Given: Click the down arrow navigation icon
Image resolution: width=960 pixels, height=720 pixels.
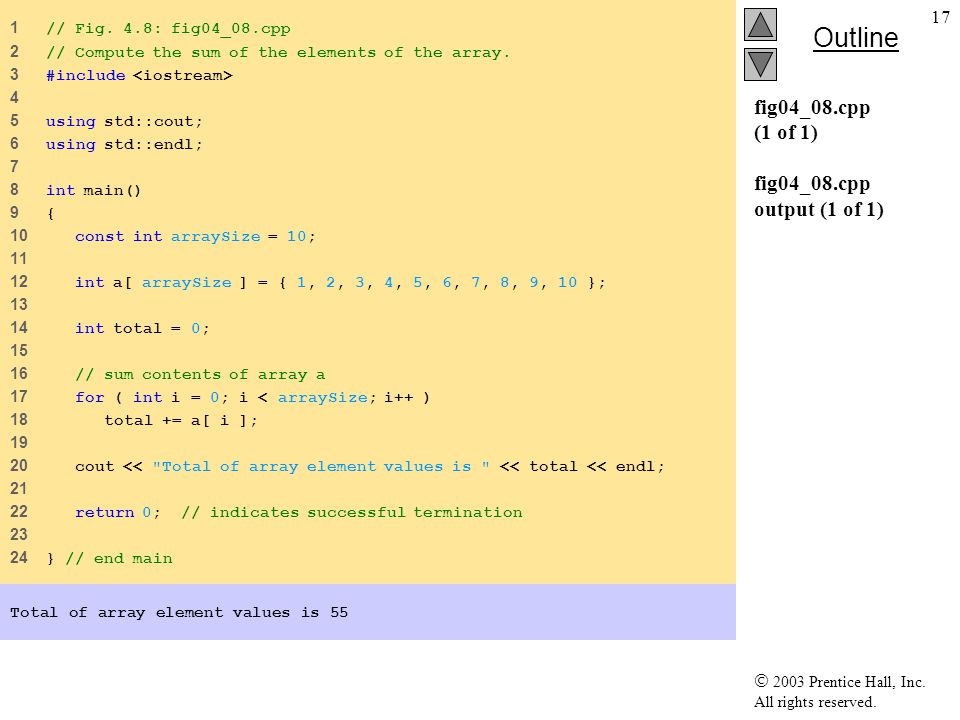Looking at the screenshot, I should coord(760,64).
